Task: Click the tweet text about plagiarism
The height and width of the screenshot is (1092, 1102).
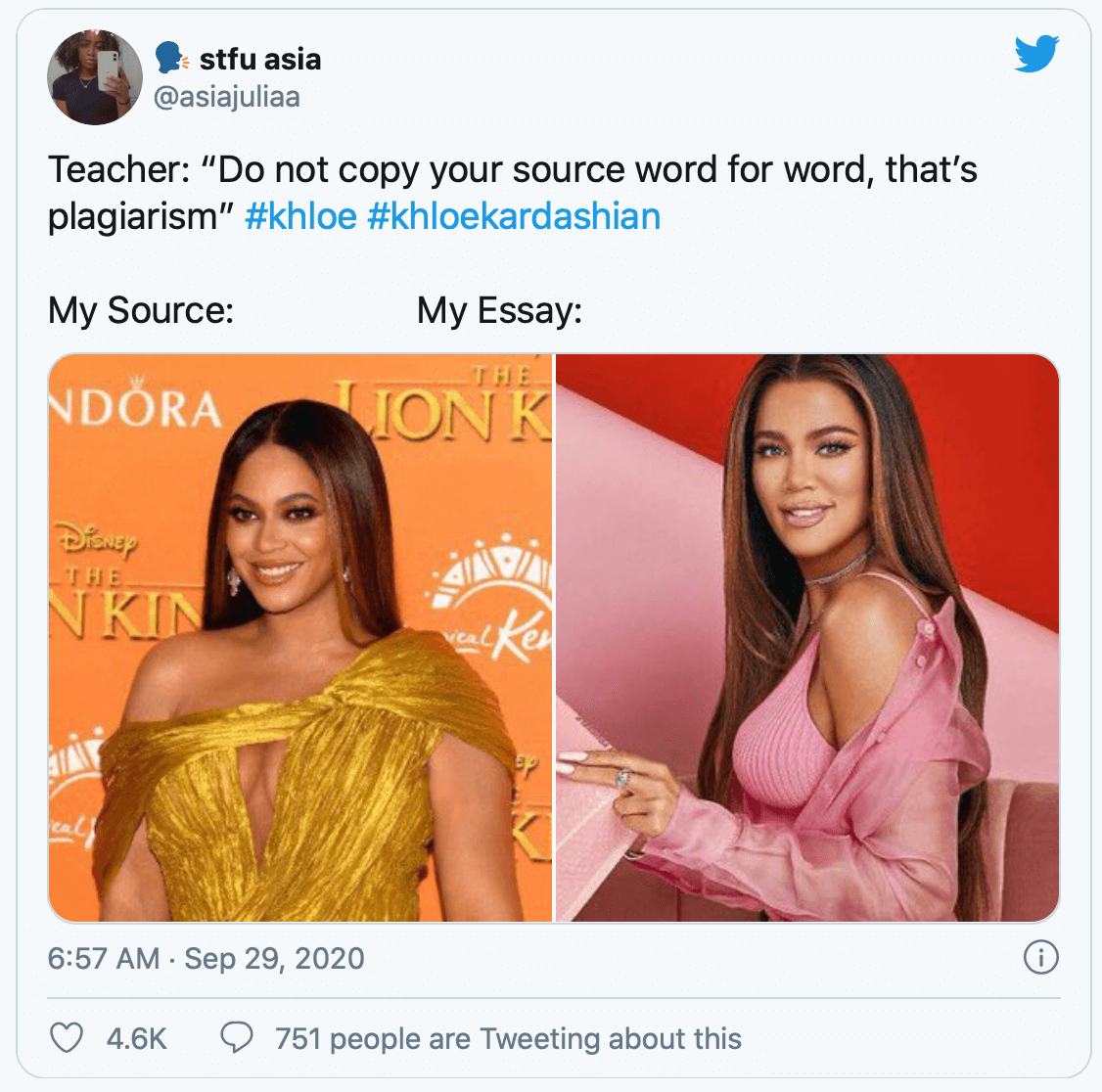Action: [x=513, y=193]
